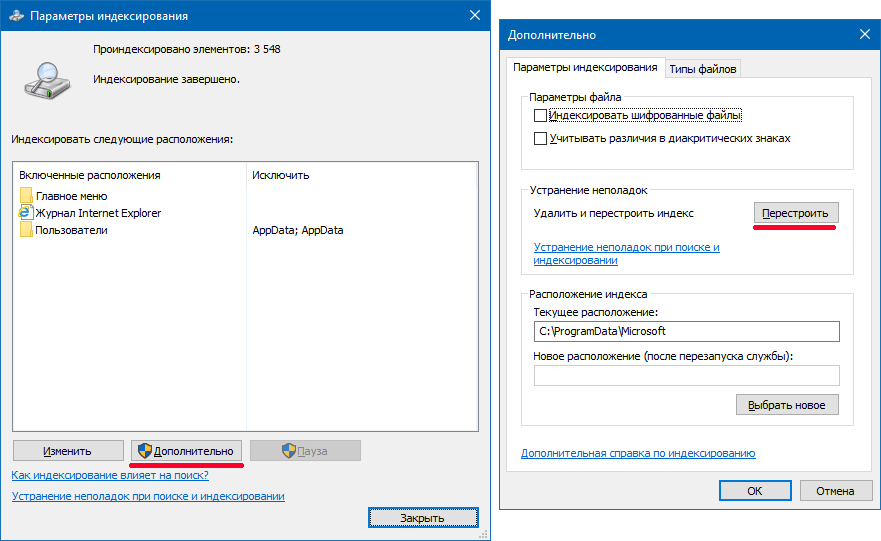Image resolution: width=881 pixels, height=541 pixels.
Task: Click the title bar icon of Параметры индексирования
Action: (16, 16)
